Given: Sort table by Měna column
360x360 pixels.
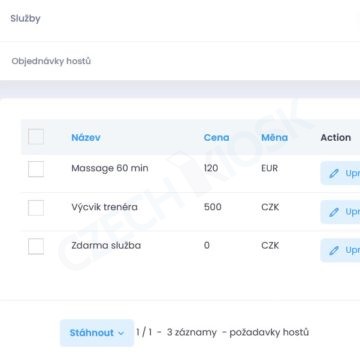Looking at the screenshot, I should (x=274, y=137).
